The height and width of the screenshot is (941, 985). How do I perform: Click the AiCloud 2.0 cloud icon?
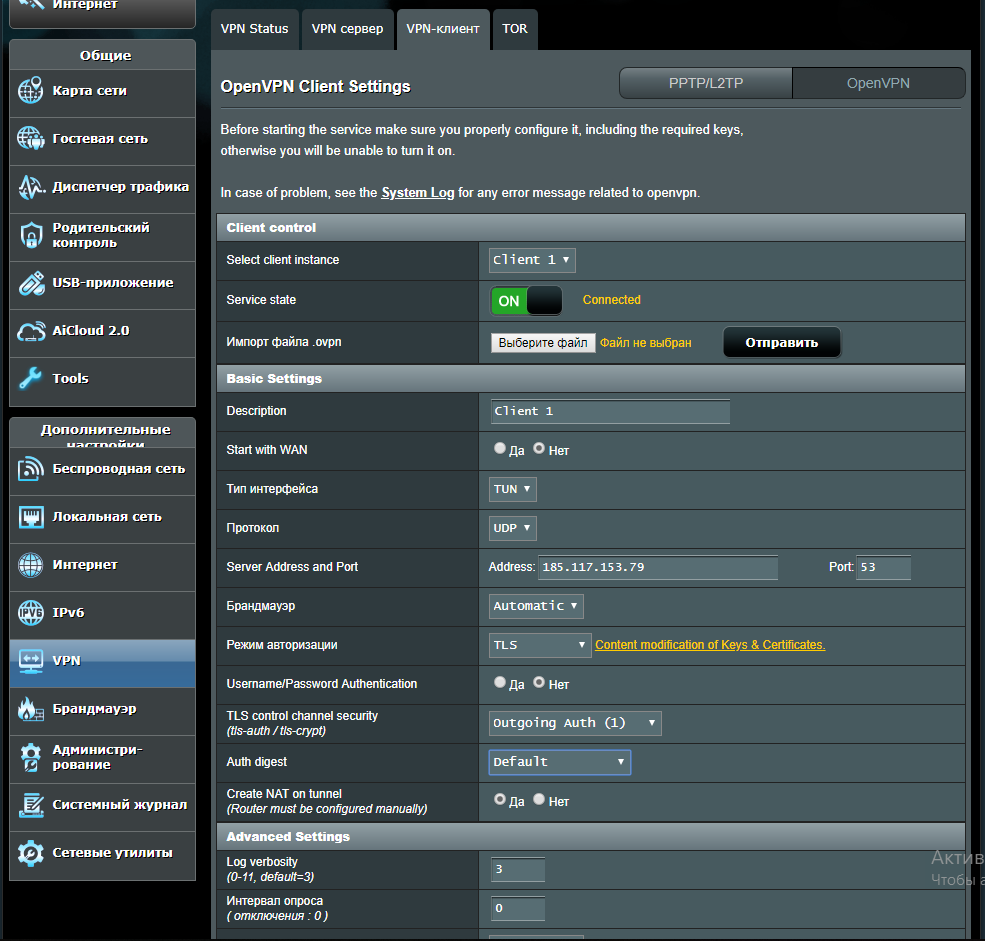tap(31, 331)
